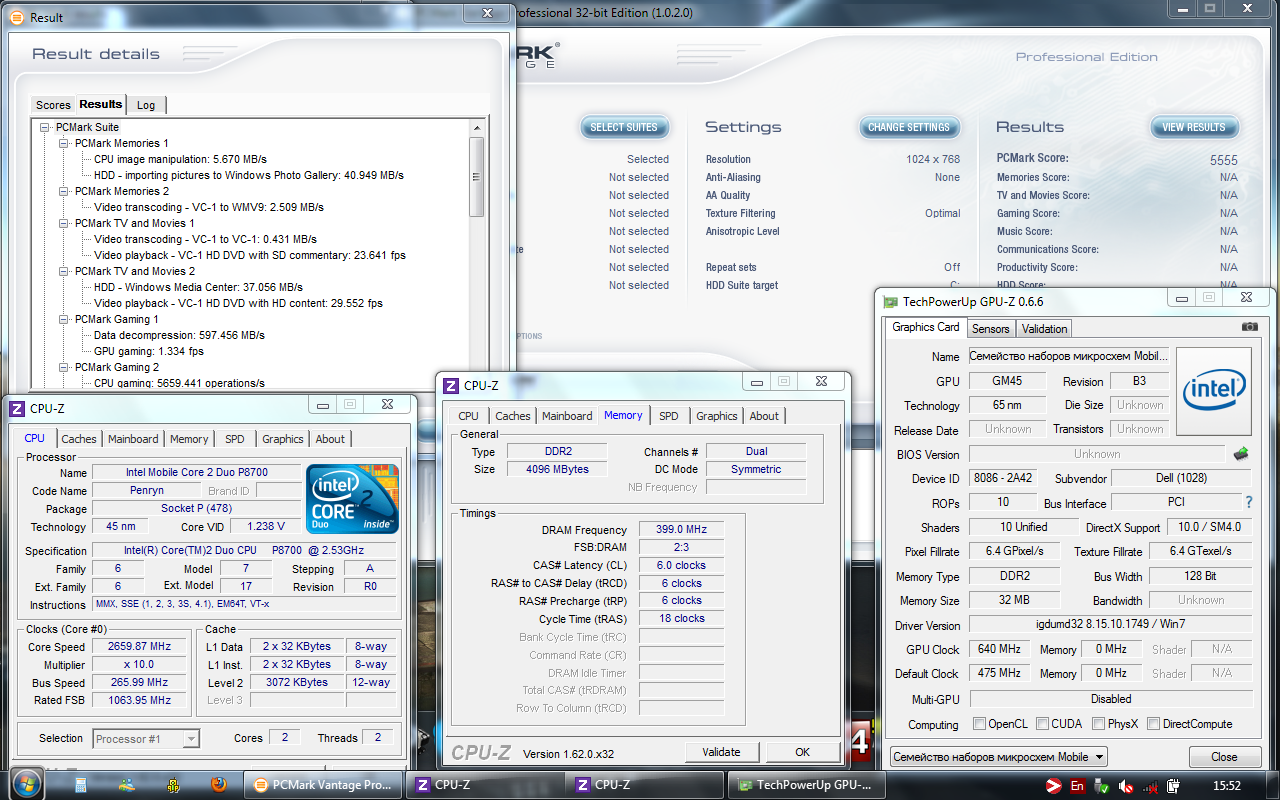Image resolution: width=1280 pixels, height=800 pixels.
Task: Open the About tab in the CPU-Z Memory window
Action: tap(764, 416)
